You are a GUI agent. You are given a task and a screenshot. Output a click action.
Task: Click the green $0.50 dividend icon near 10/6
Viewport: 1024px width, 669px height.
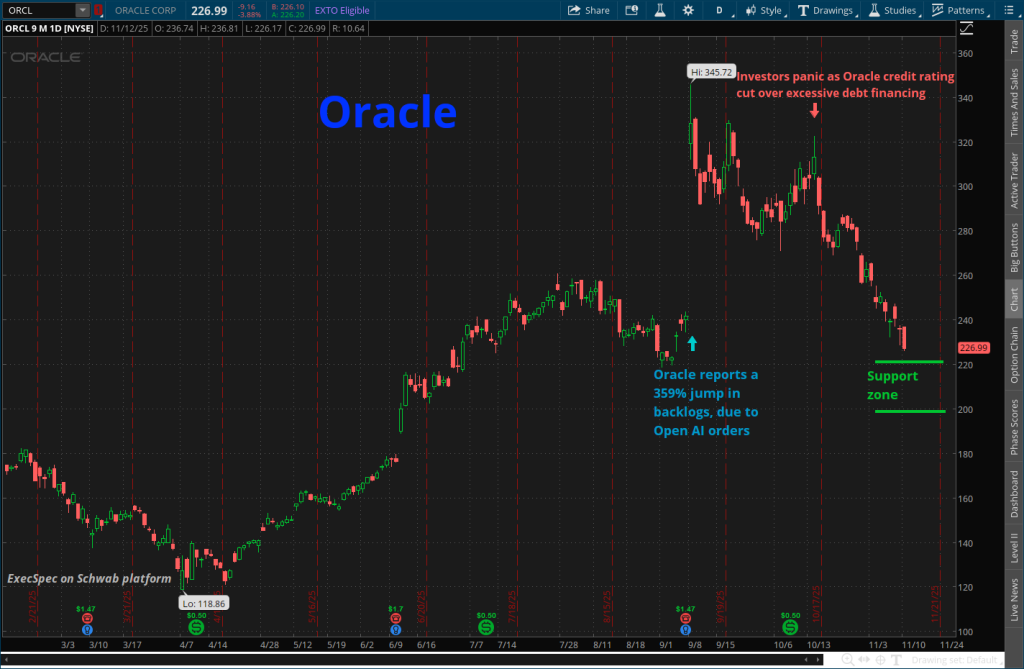tap(790, 627)
